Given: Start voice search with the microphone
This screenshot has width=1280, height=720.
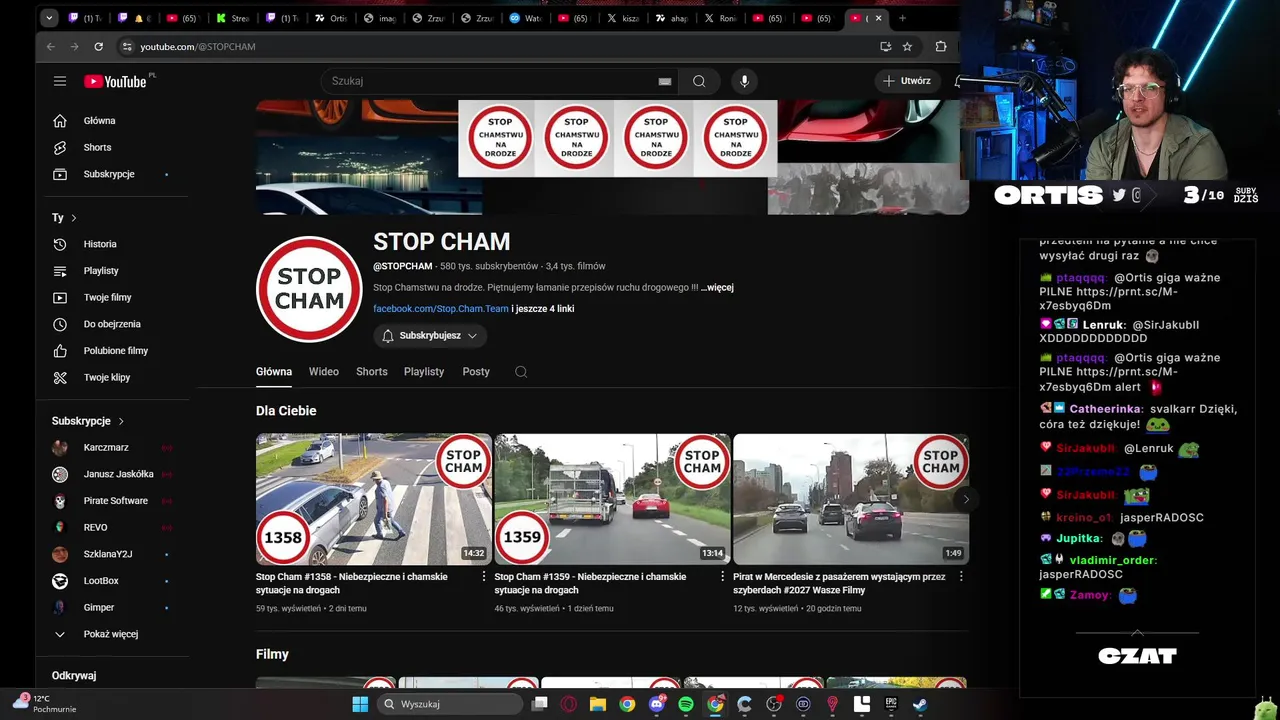Looking at the screenshot, I should click(744, 81).
